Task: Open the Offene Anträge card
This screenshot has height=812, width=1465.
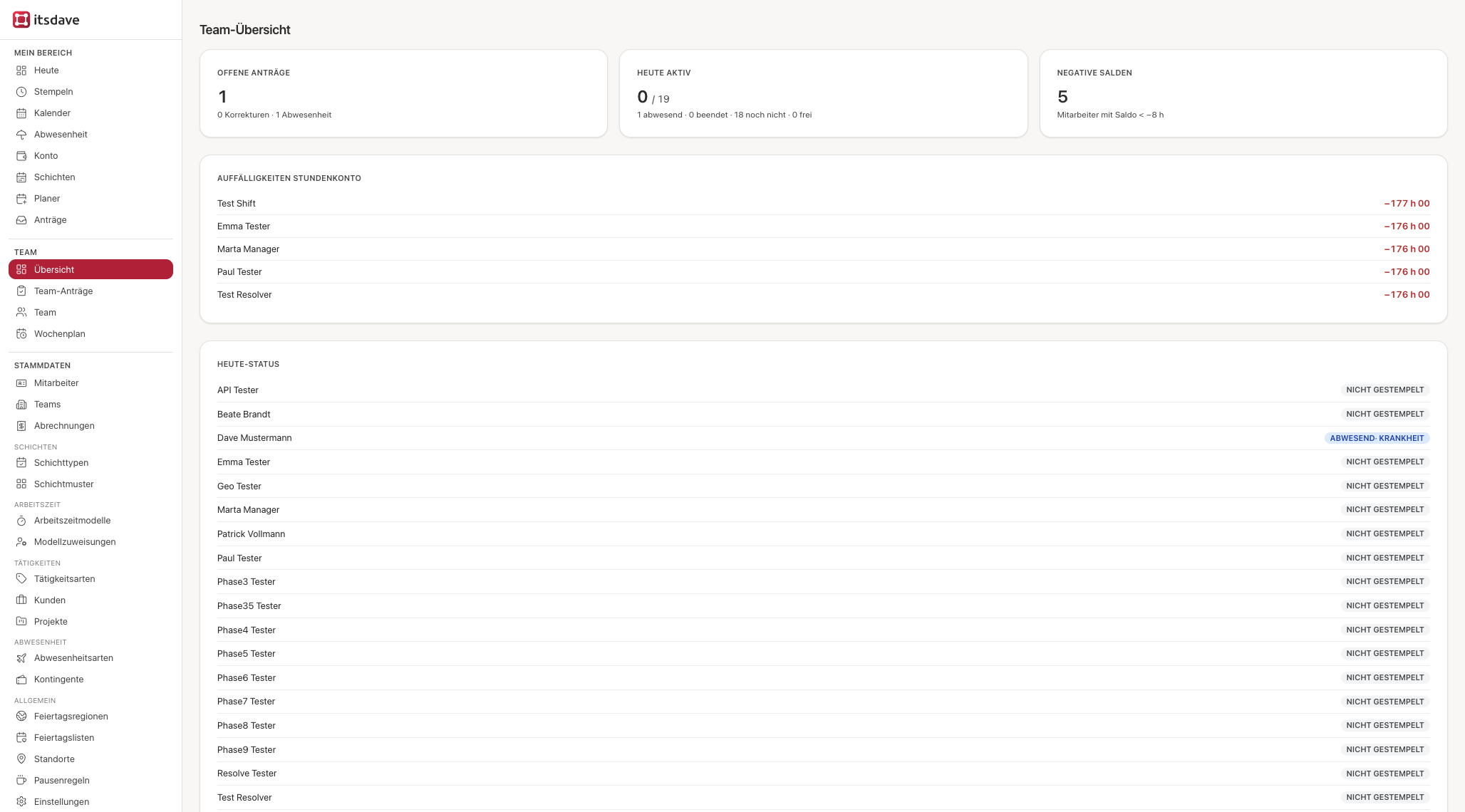Action: (x=403, y=93)
